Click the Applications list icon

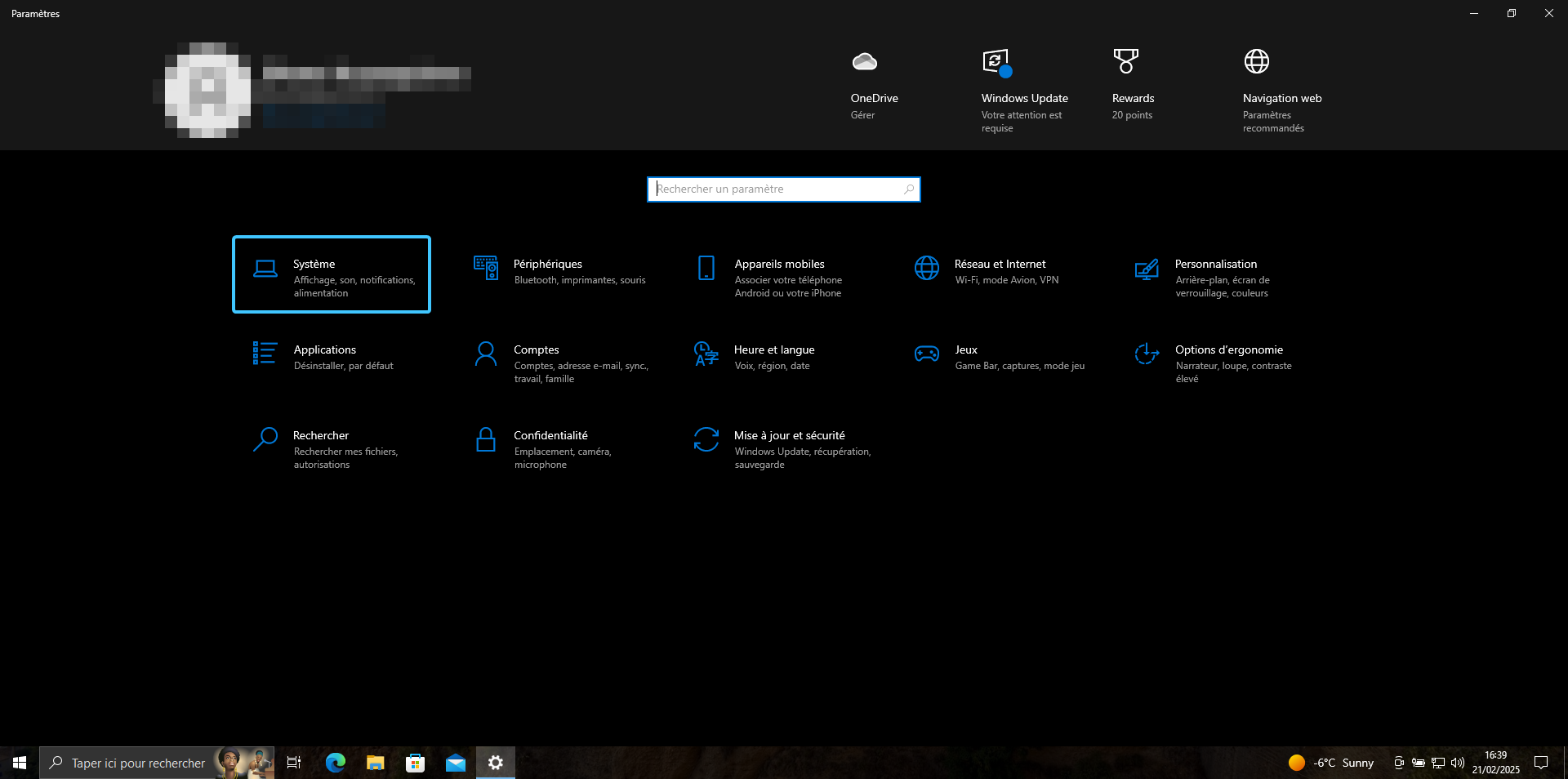point(265,353)
